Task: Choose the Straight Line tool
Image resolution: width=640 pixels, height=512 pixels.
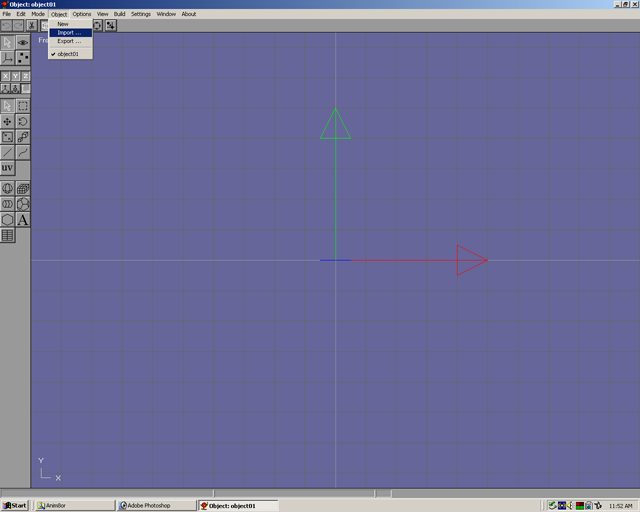Action: [x=7, y=153]
